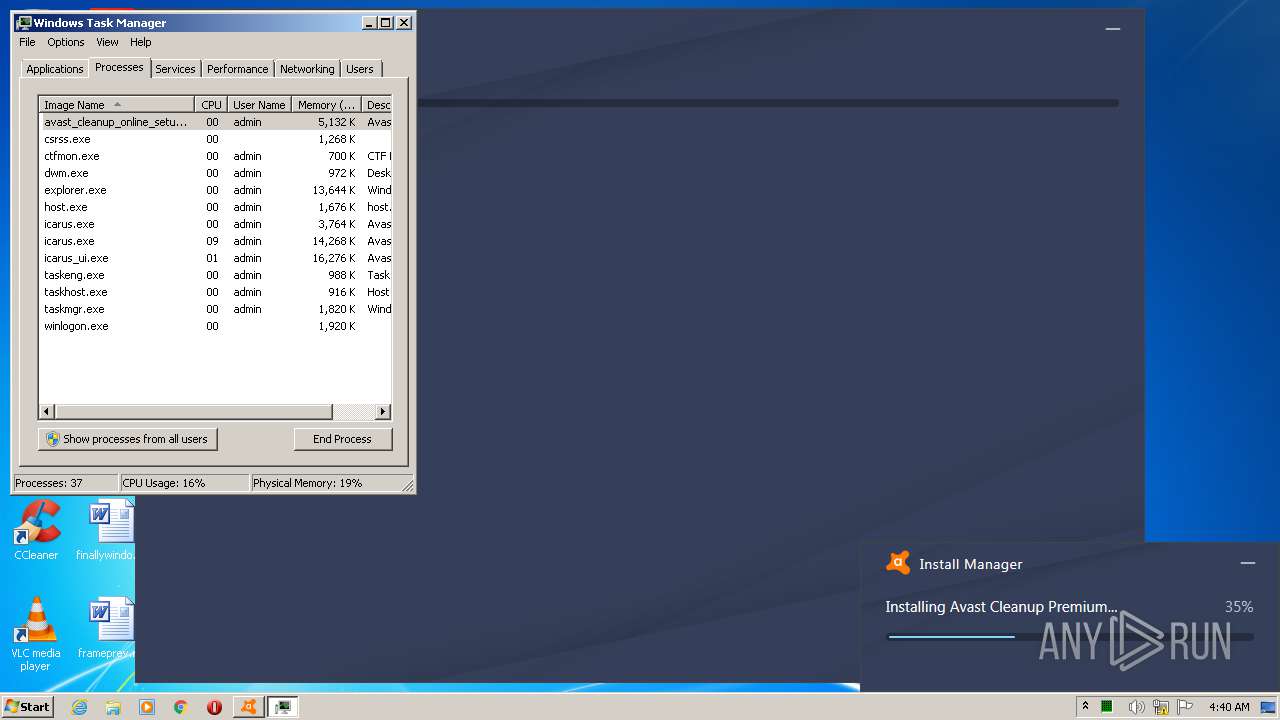Open the Options menu

[66, 42]
